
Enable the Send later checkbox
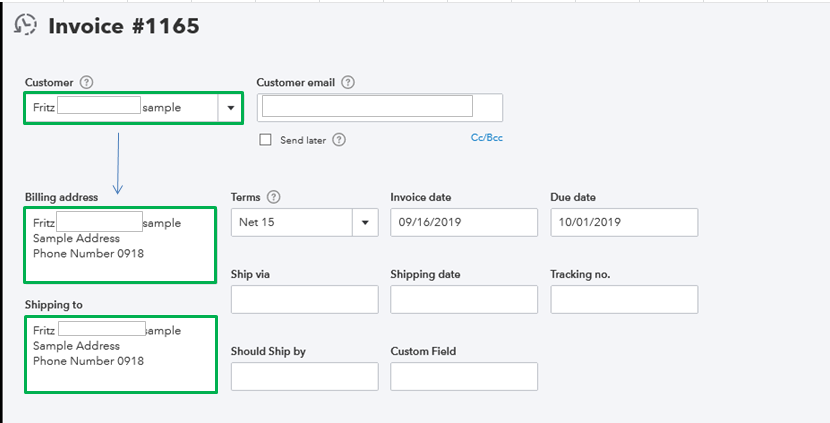coord(265,140)
